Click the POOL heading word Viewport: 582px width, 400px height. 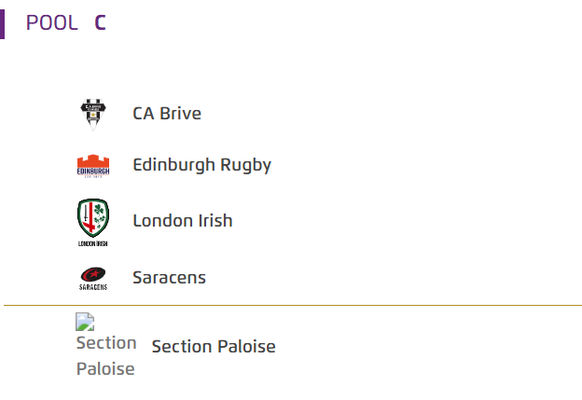tap(52, 23)
